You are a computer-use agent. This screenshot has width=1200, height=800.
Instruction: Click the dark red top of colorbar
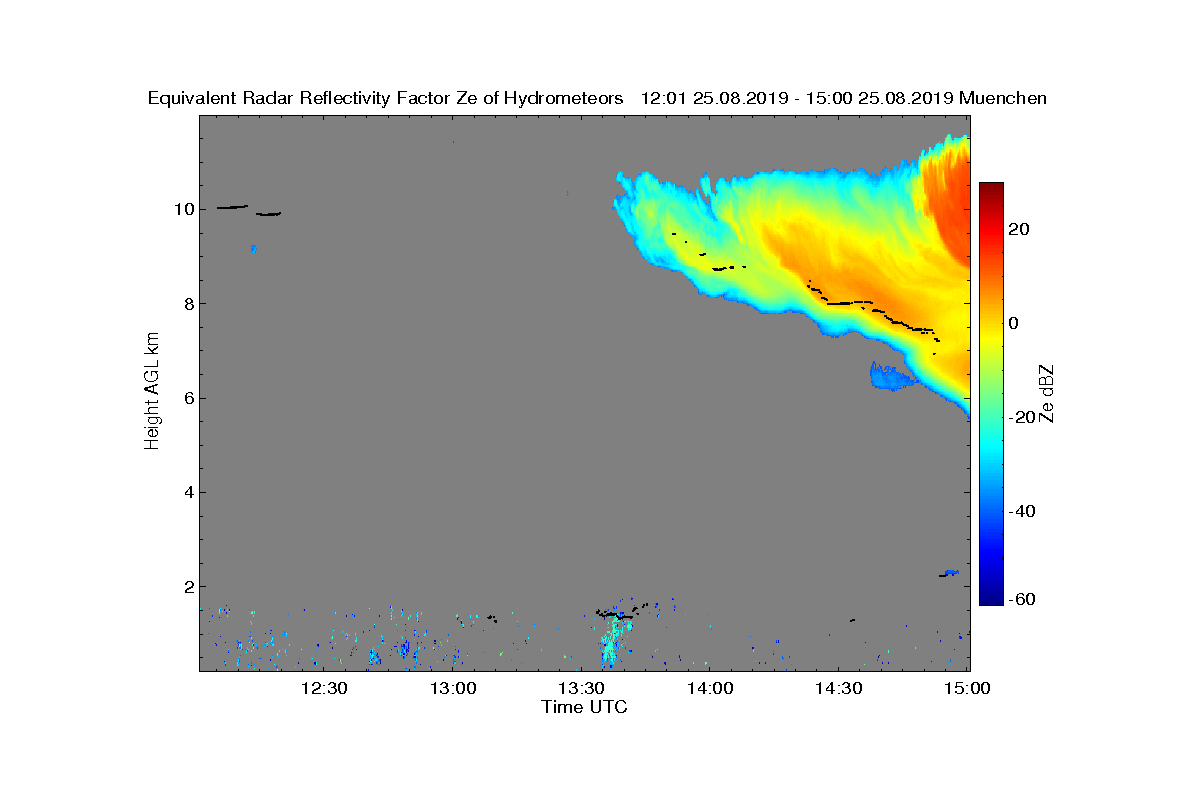(991, 190)
